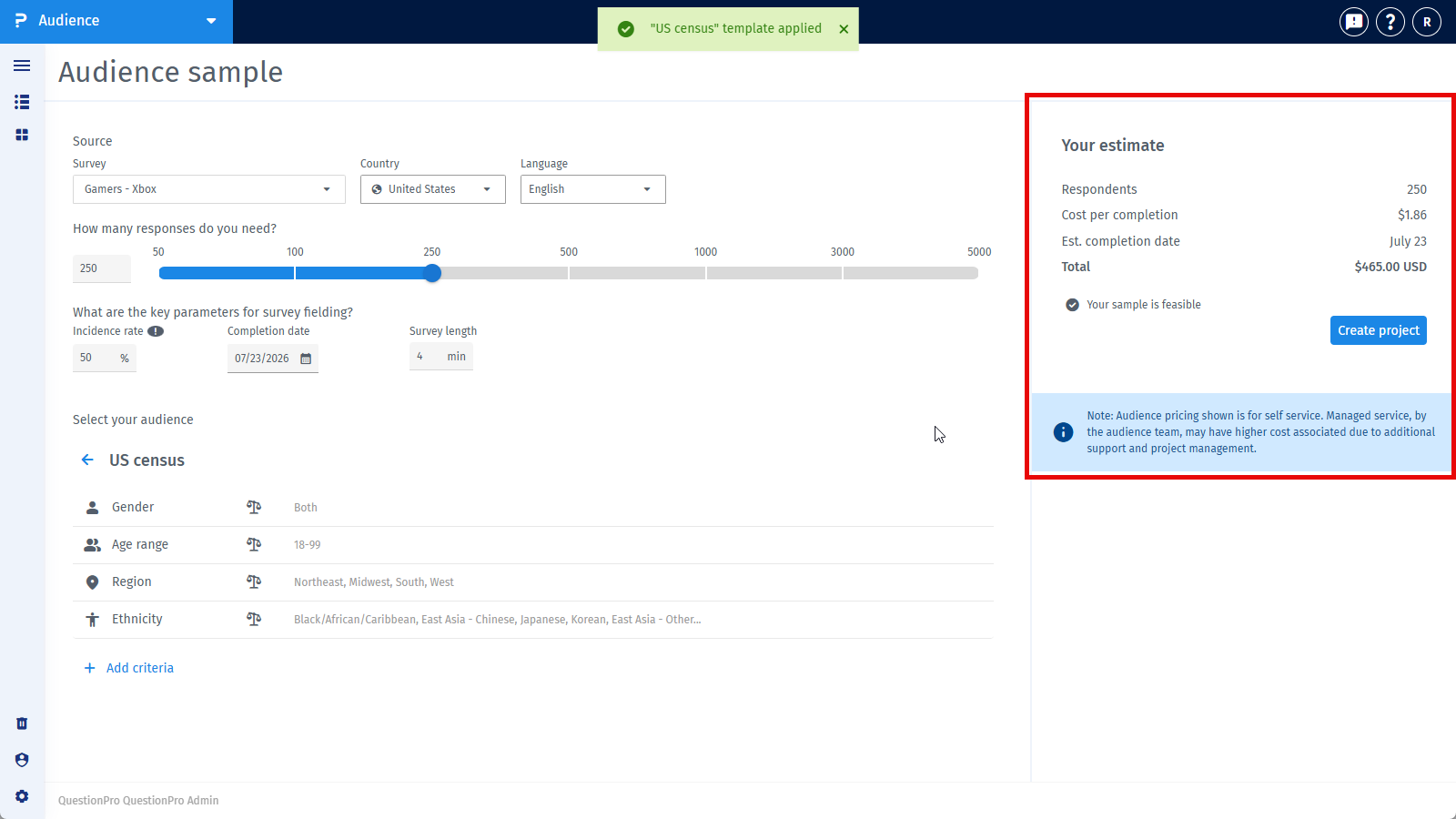Click Create project button
The height and width of the screenshot is (819, 1456).
click(x=1379, y=330)
